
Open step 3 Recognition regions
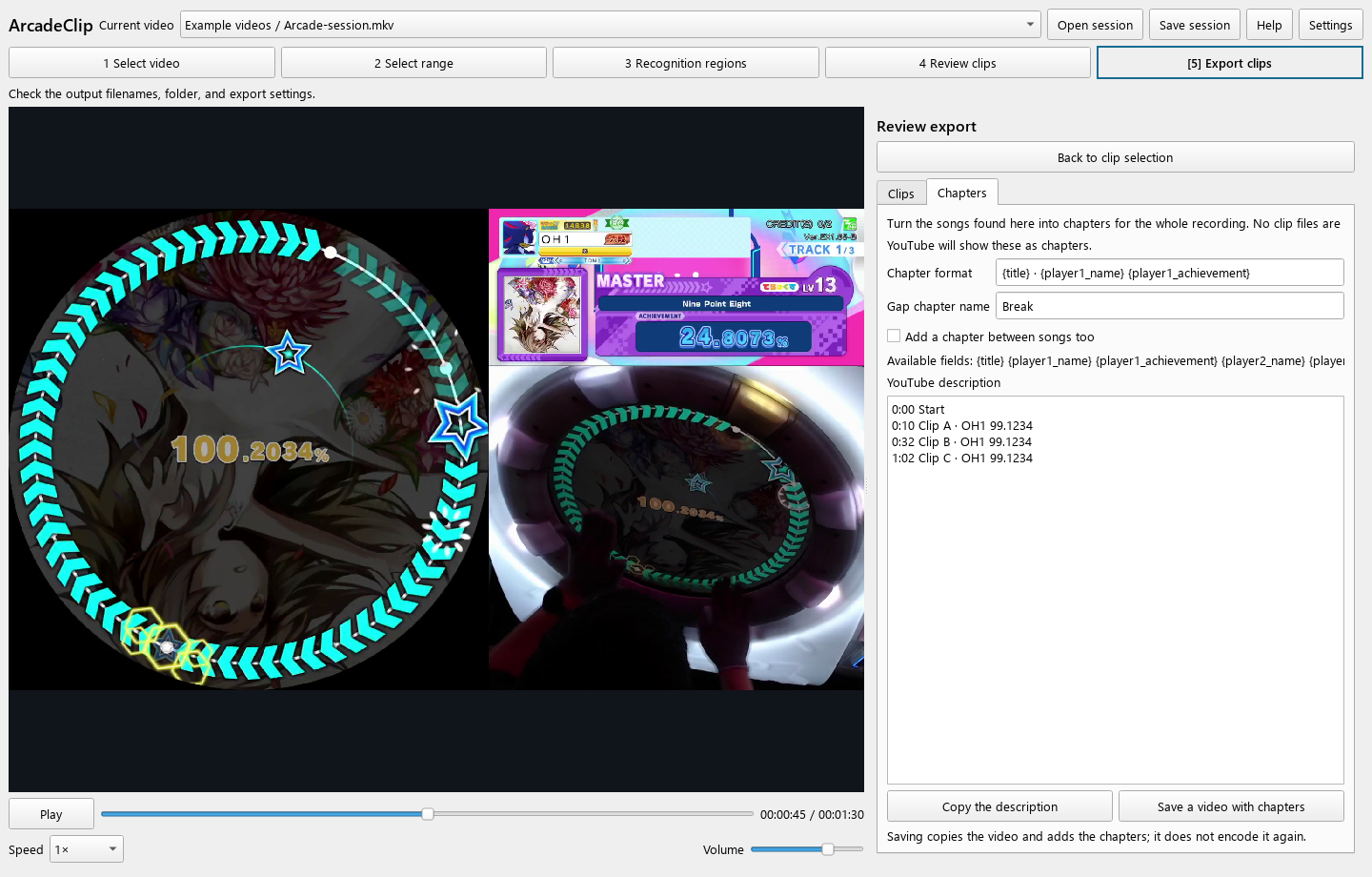point(686,63)
